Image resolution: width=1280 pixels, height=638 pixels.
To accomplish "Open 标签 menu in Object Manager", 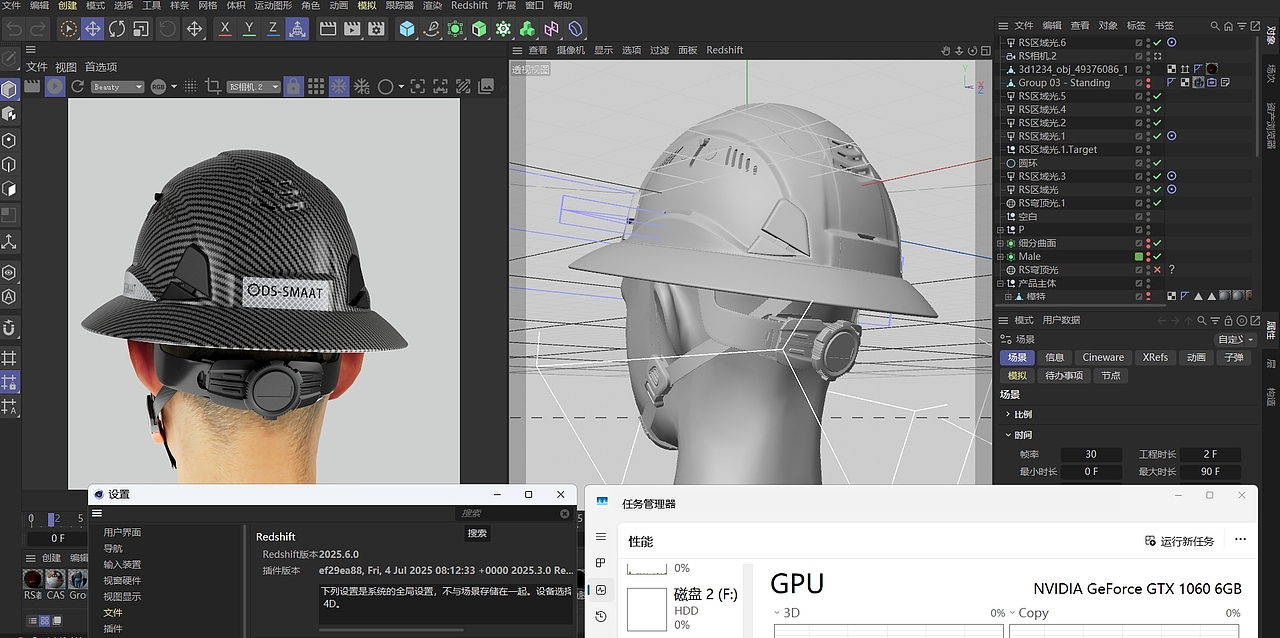I will pos(1136,25).
